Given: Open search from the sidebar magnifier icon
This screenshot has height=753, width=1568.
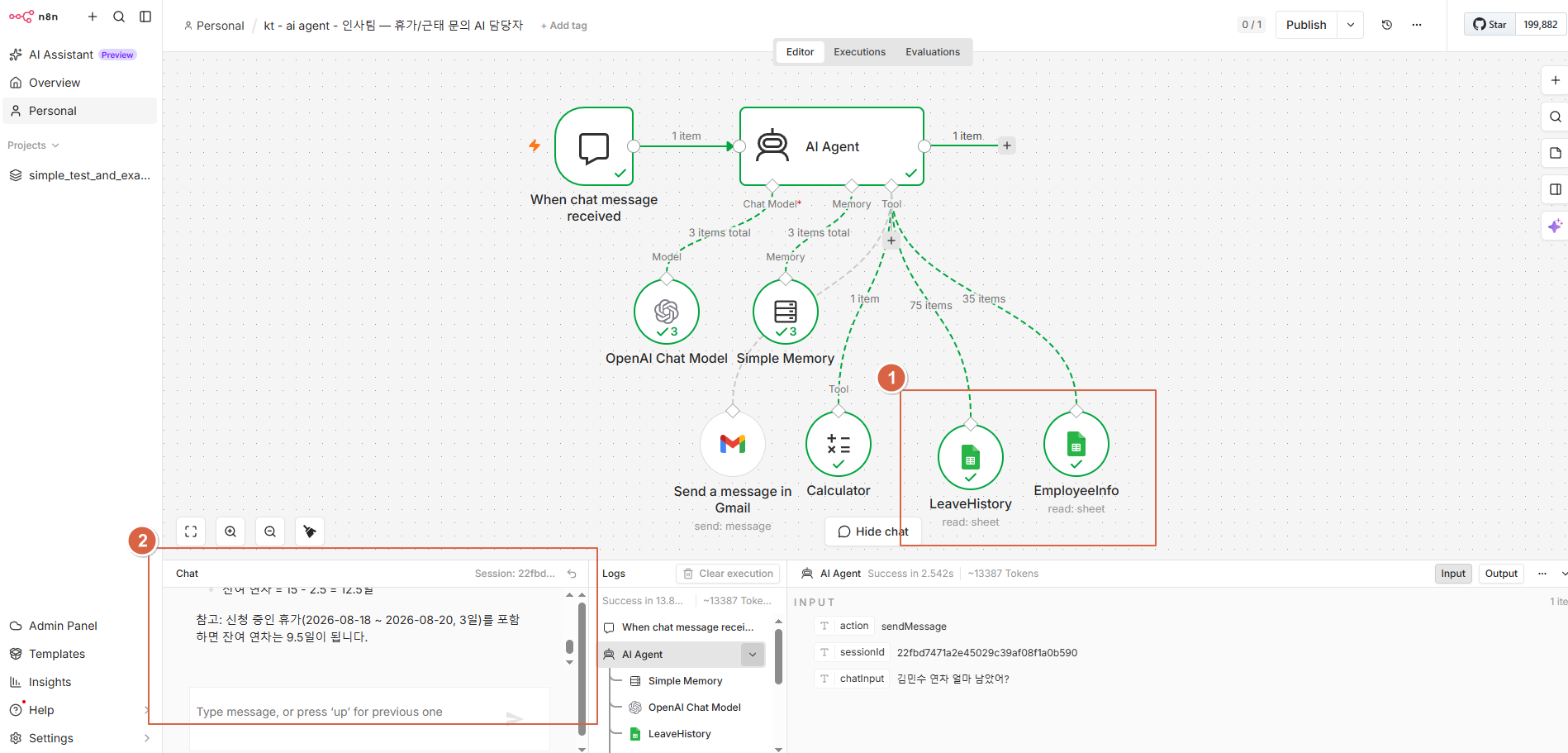Looking at the screenshot, I should (119, 17).
